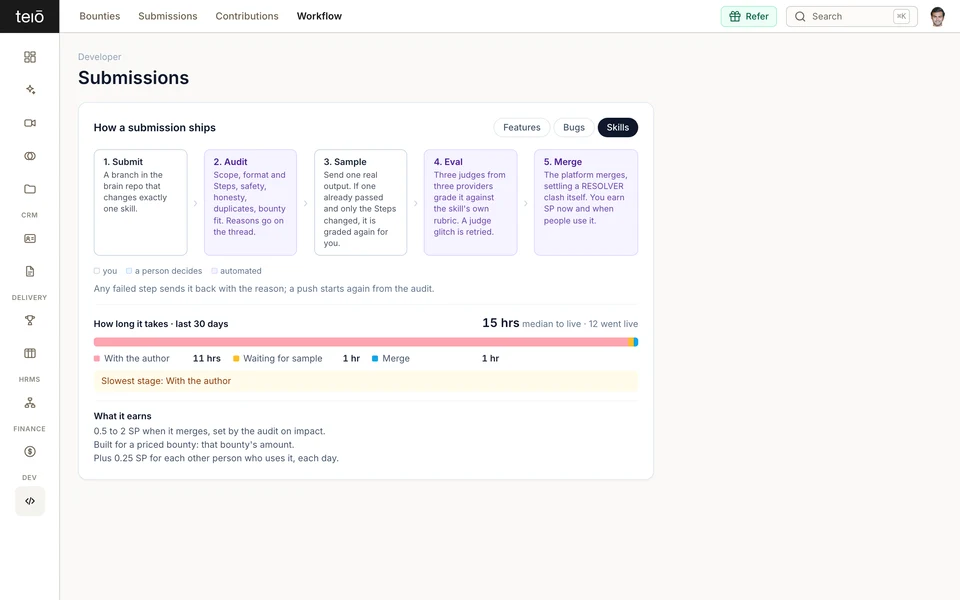Screen dimensions: 960x600
Task: Click the chevron between Submit and Audit
Action: coord(195,203)
